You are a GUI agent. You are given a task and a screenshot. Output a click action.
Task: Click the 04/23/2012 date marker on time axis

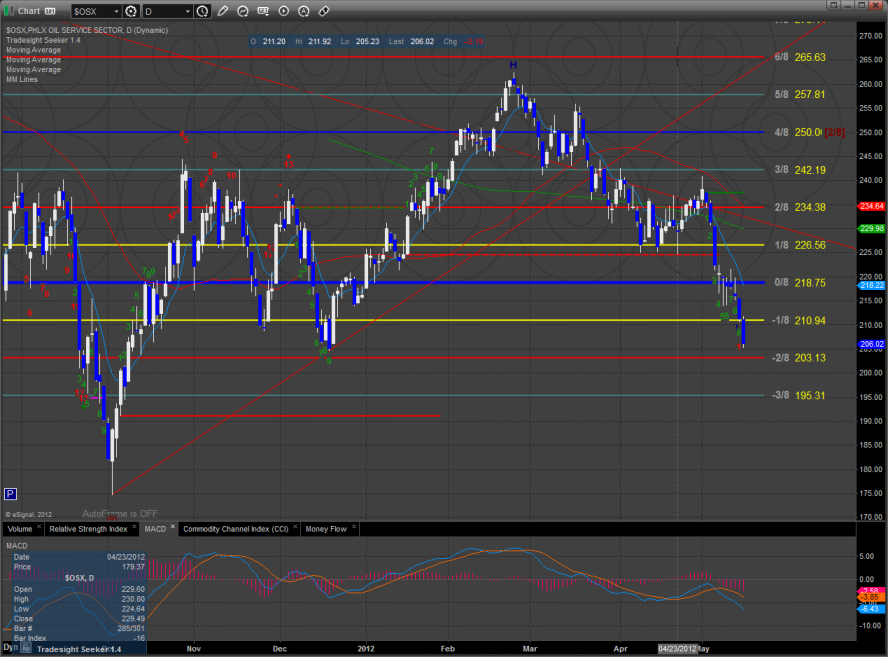click(x=679, y=649)
